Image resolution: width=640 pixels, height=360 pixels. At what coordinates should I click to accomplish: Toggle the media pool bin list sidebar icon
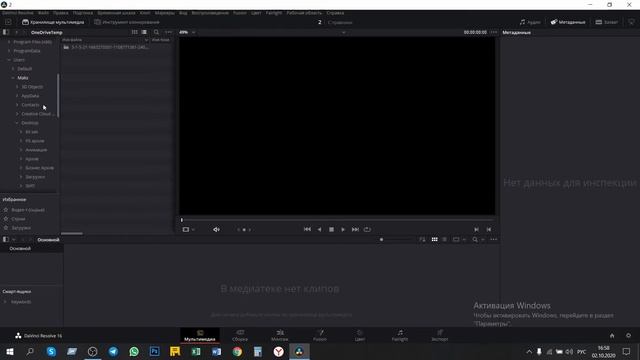point(6,240)
